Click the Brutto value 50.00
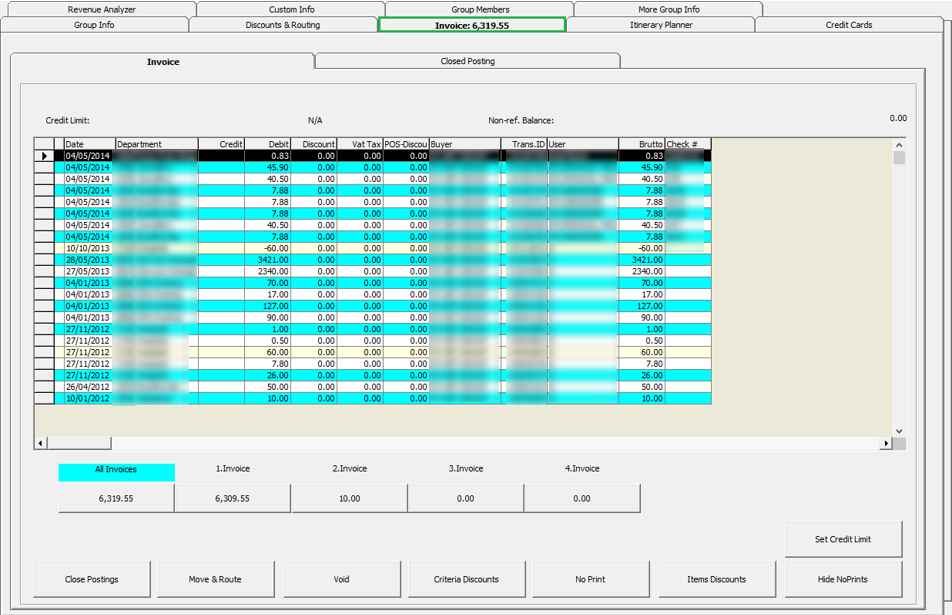Image resolution: width=952 pixels, height=615 pixels. [x=642, y=387]
